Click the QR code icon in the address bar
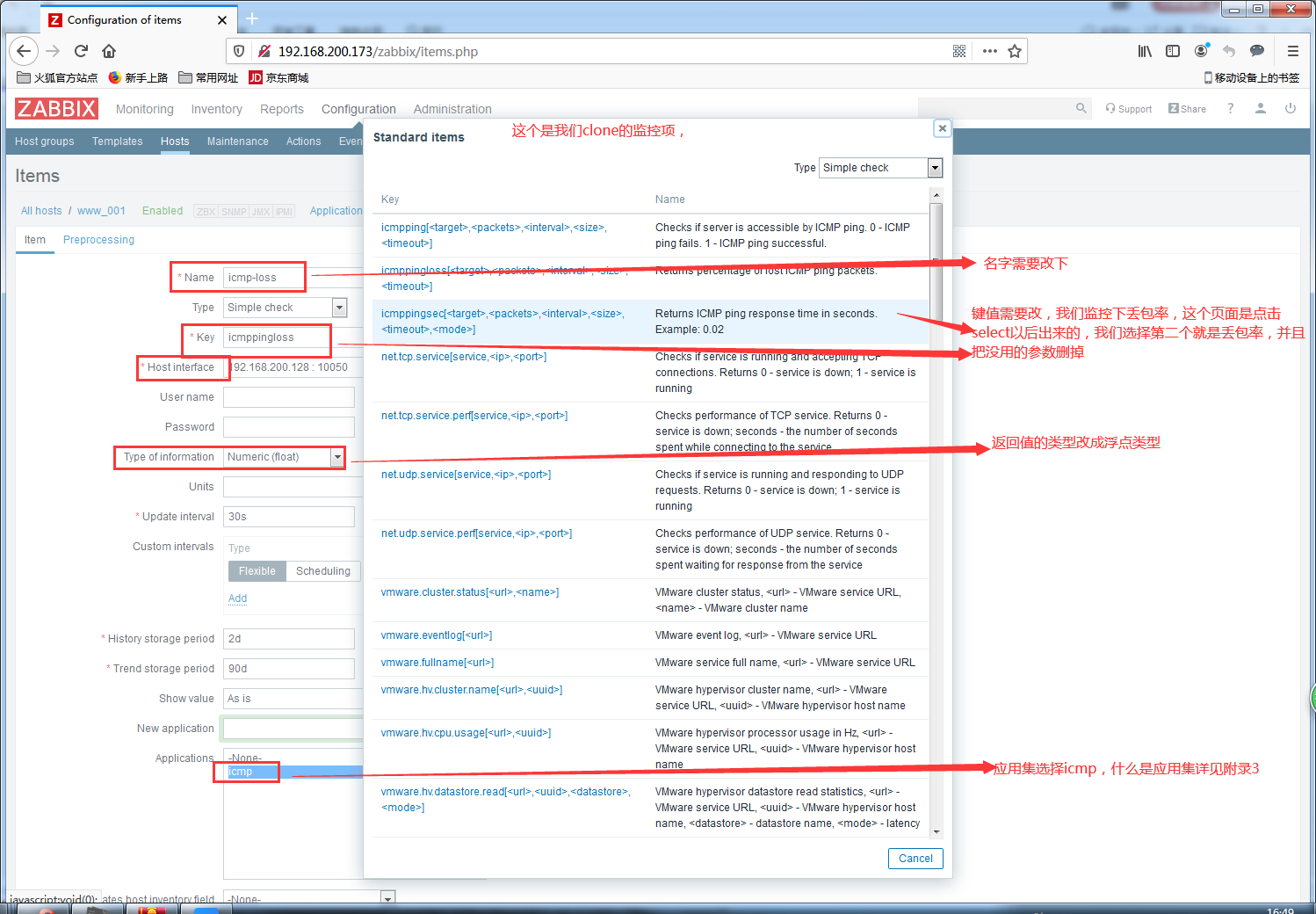1316x914 pixels. (959, 51)
